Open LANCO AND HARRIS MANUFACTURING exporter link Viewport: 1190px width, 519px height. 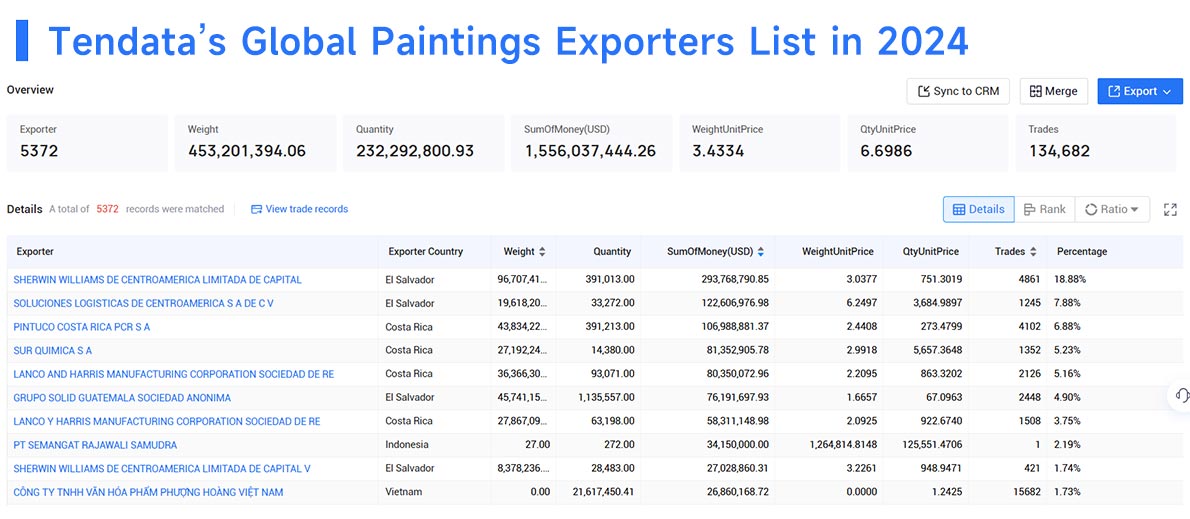click(x=174, y=373)
